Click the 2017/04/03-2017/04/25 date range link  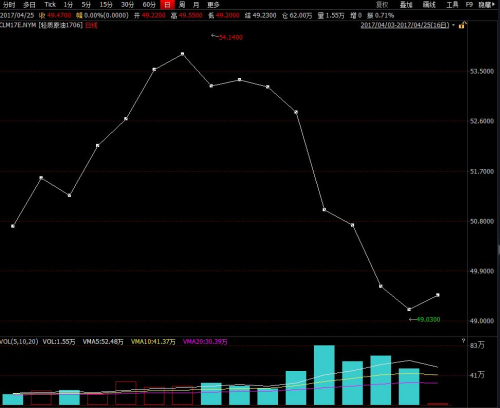pos(405,25)
